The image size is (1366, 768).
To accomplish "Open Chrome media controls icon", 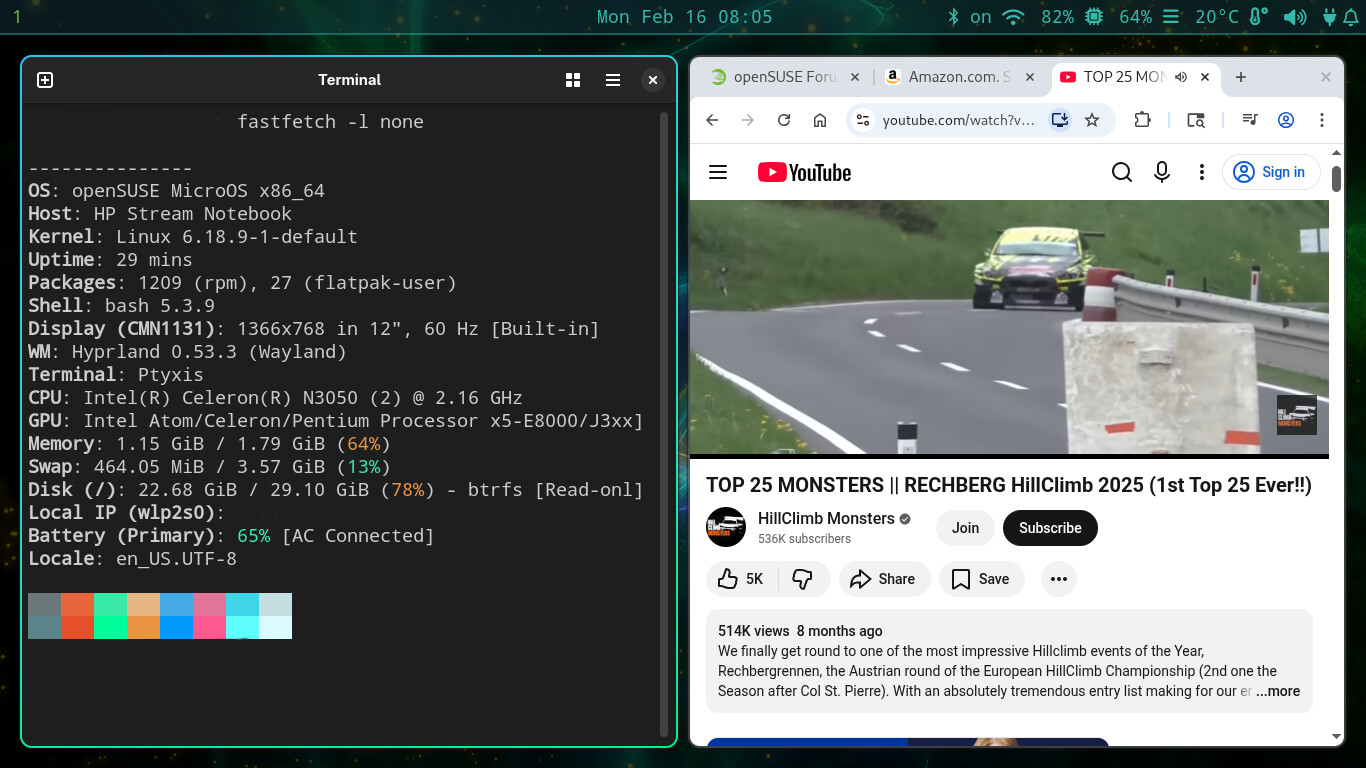I will pyautogui.click(x=1249, y=120).
